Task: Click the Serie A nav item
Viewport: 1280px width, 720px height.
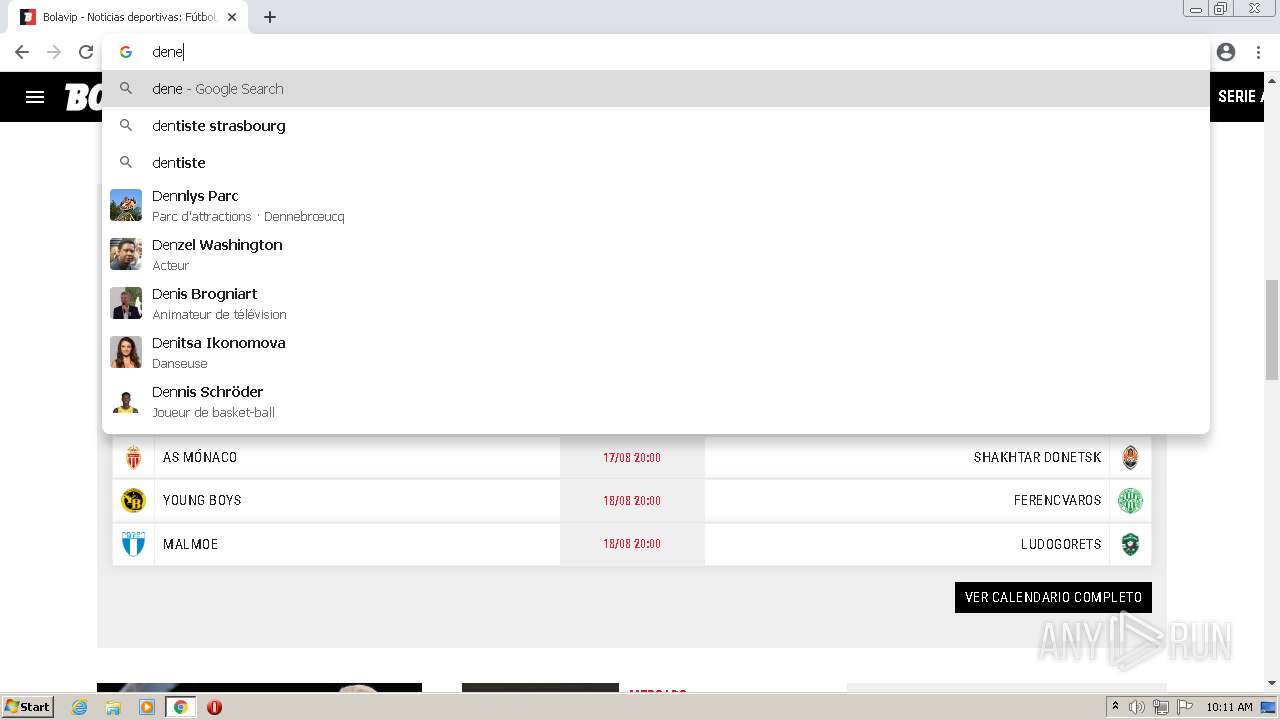Action: (1241, 97)
